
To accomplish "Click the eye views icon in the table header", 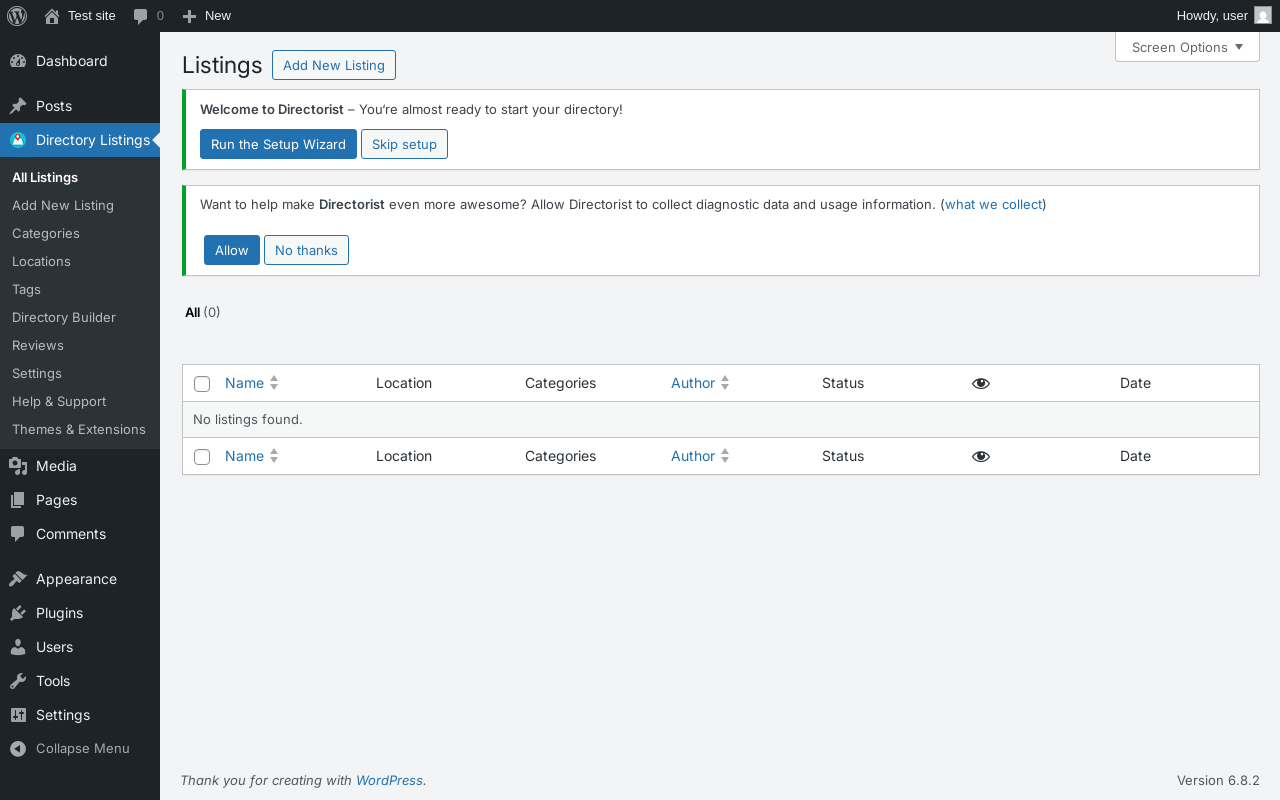I will click(x=981, y=383).
